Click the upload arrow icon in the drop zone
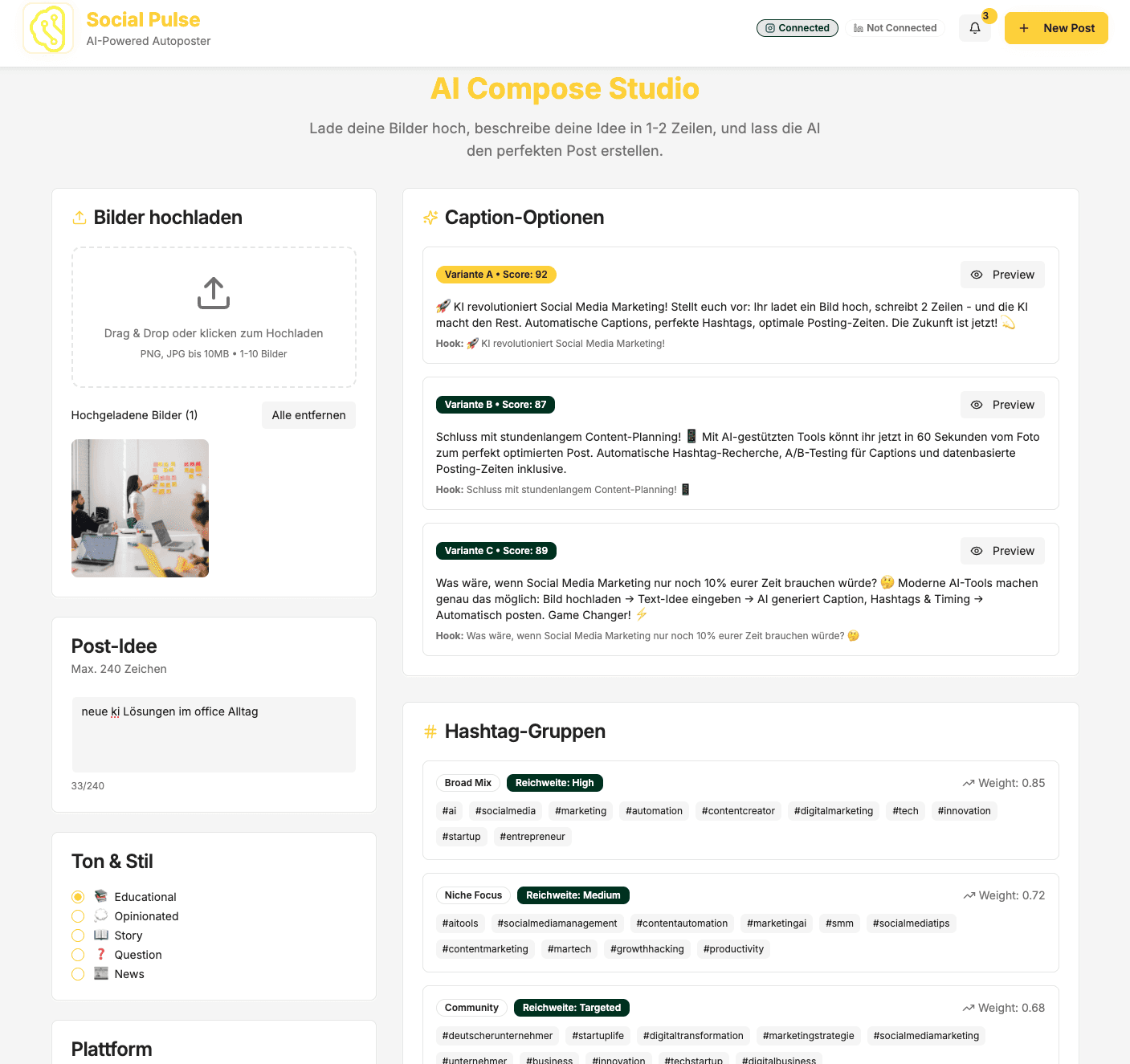Screen dimensions: 1130x1064 214,293
